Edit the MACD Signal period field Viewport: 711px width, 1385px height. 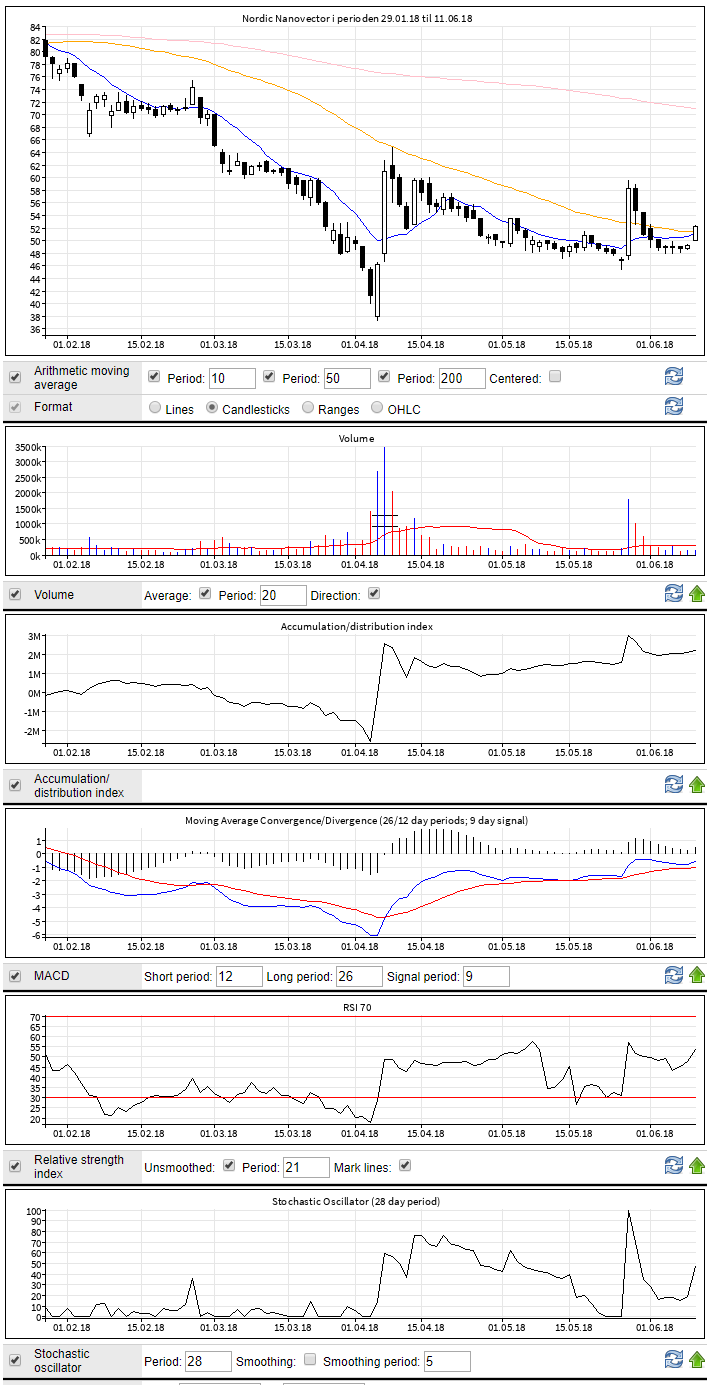486,976
